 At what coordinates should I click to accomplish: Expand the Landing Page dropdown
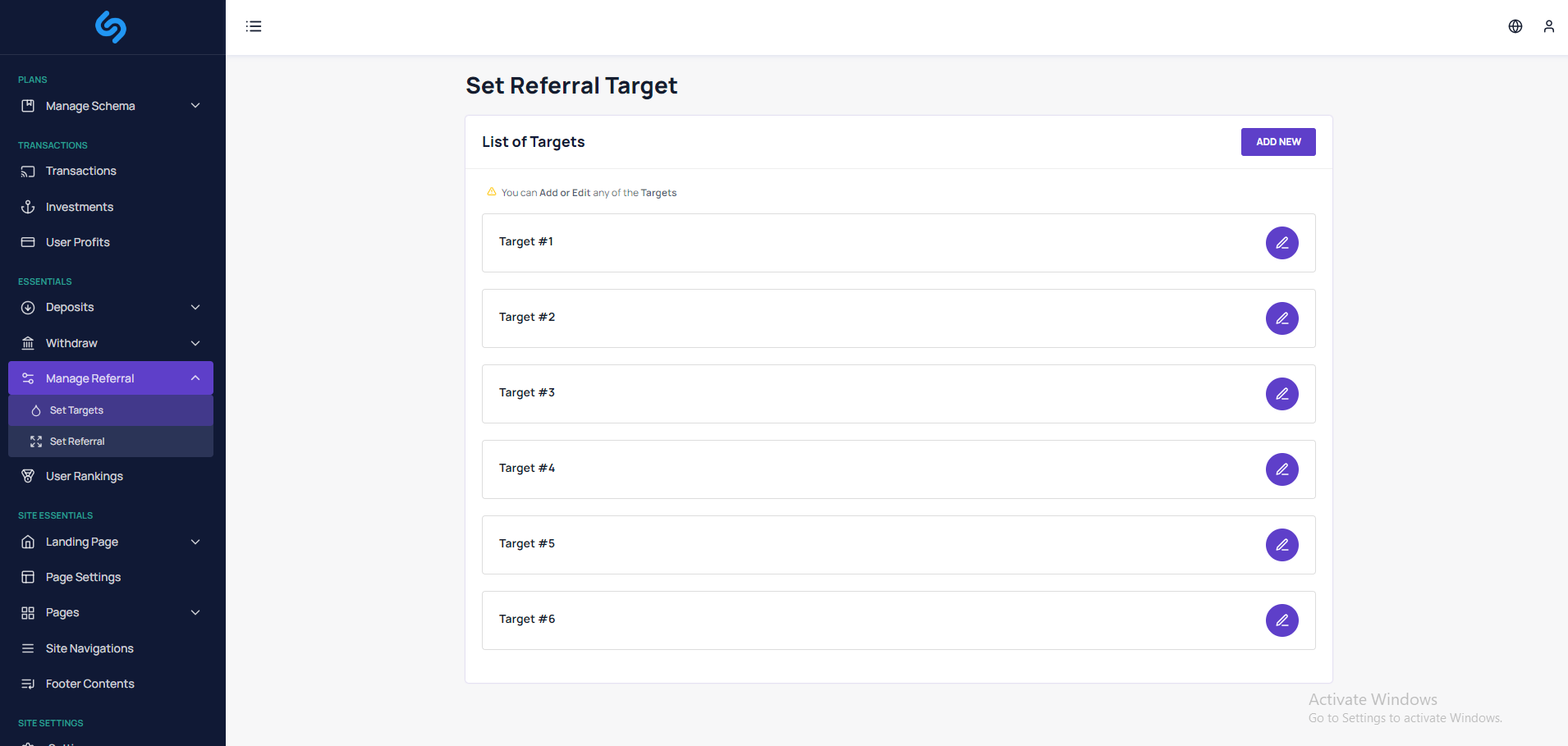coord(111,542)
